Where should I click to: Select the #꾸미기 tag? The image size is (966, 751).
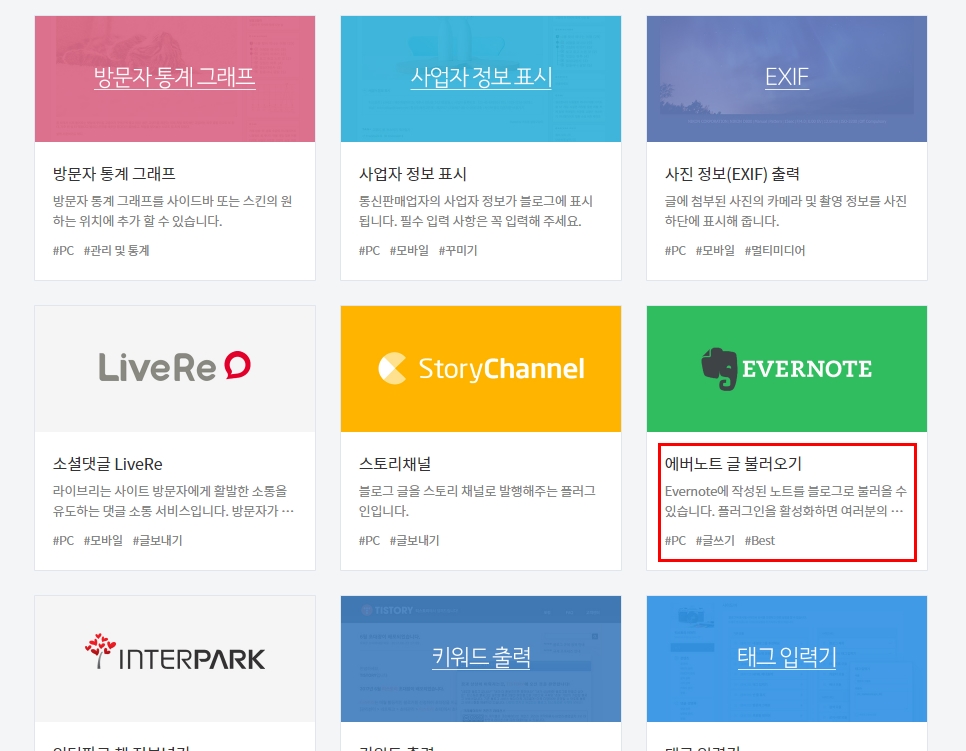(458, 251)
